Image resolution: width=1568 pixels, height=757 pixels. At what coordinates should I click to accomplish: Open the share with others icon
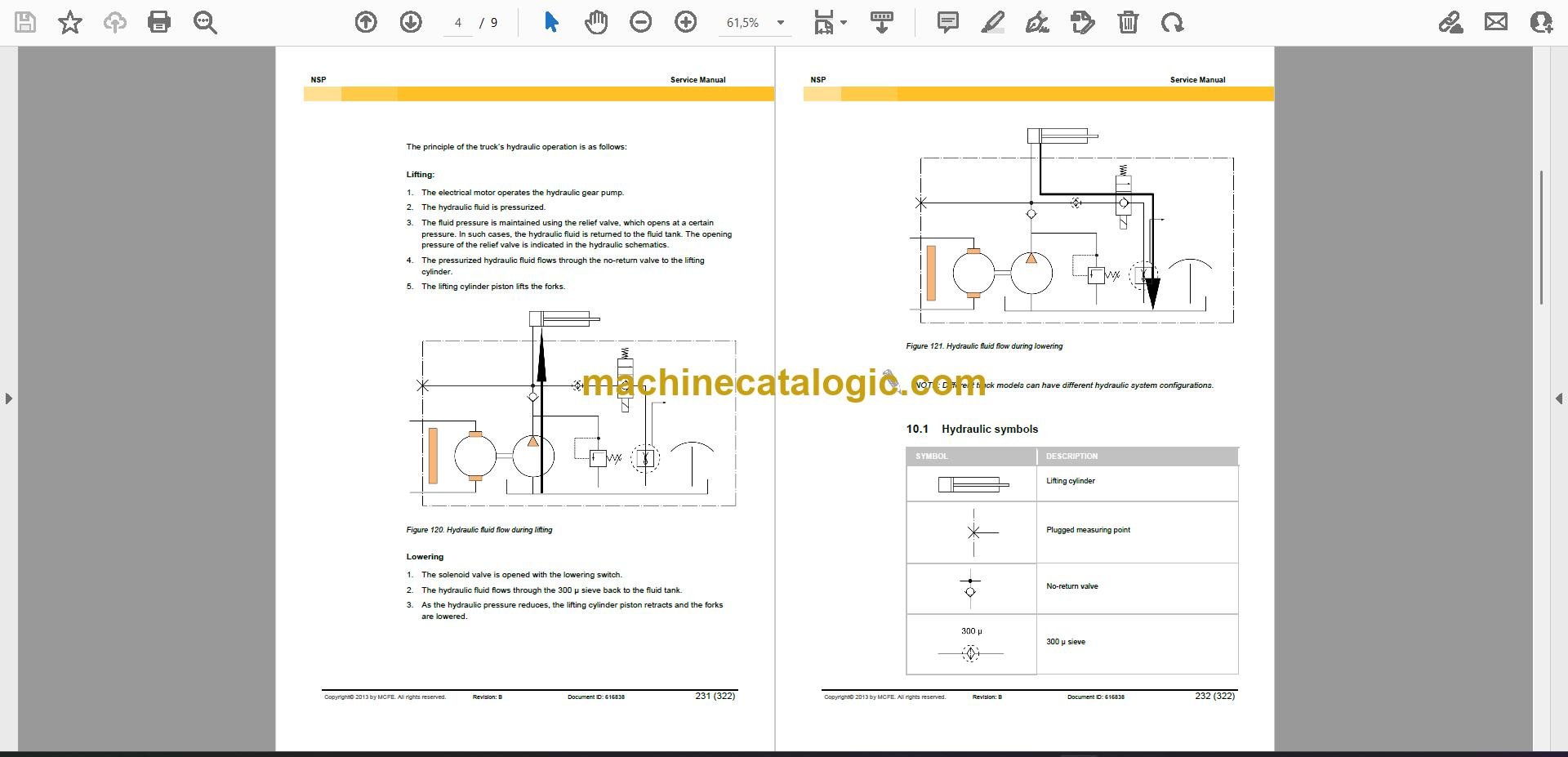coord(1541,22)
